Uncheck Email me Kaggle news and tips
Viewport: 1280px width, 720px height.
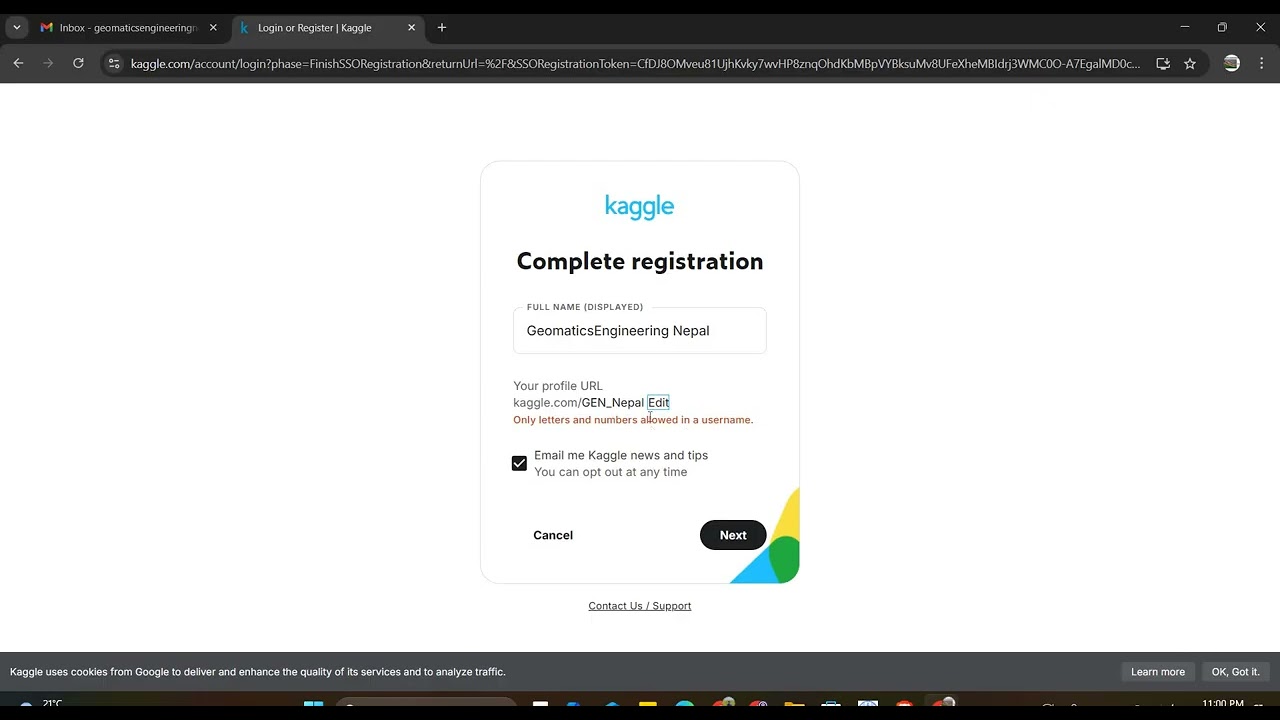519,463
